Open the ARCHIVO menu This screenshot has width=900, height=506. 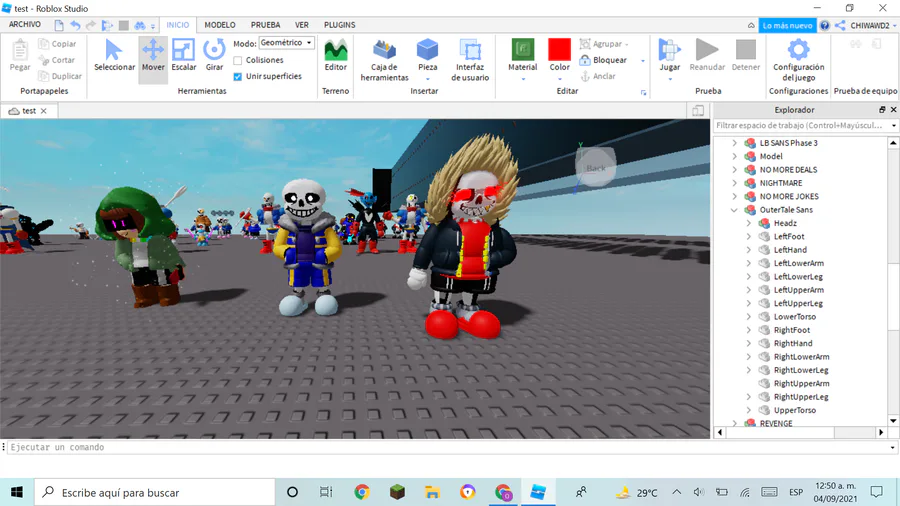click(x=25, y=25)
